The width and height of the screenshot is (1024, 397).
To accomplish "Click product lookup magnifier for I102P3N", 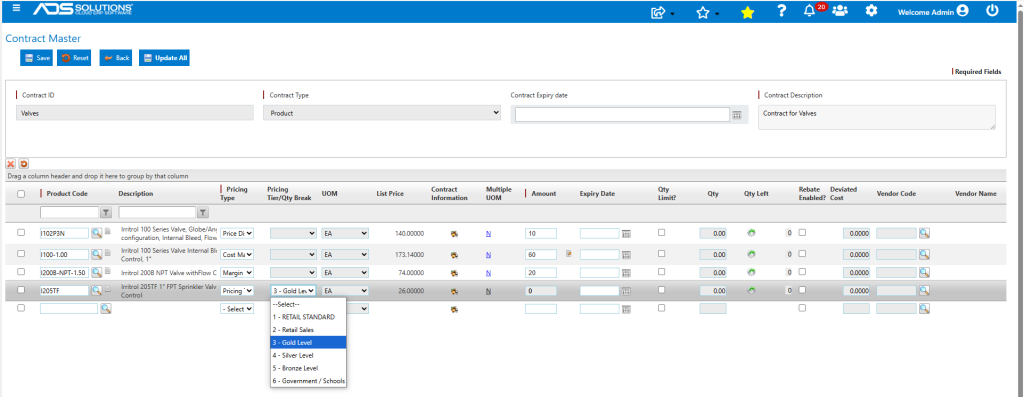I will coord(97,233).
